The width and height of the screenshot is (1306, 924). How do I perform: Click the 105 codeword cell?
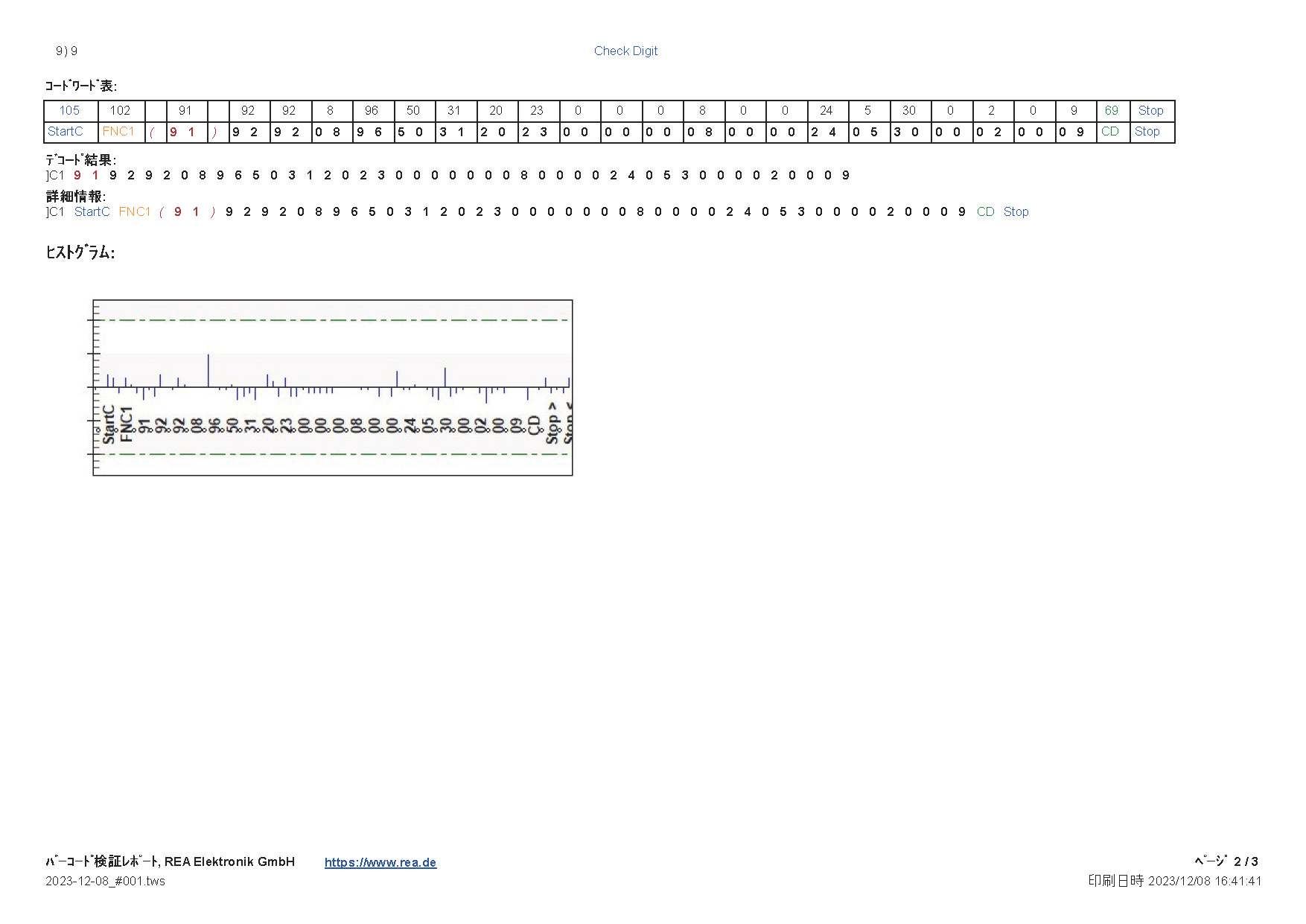pos(70,110)
